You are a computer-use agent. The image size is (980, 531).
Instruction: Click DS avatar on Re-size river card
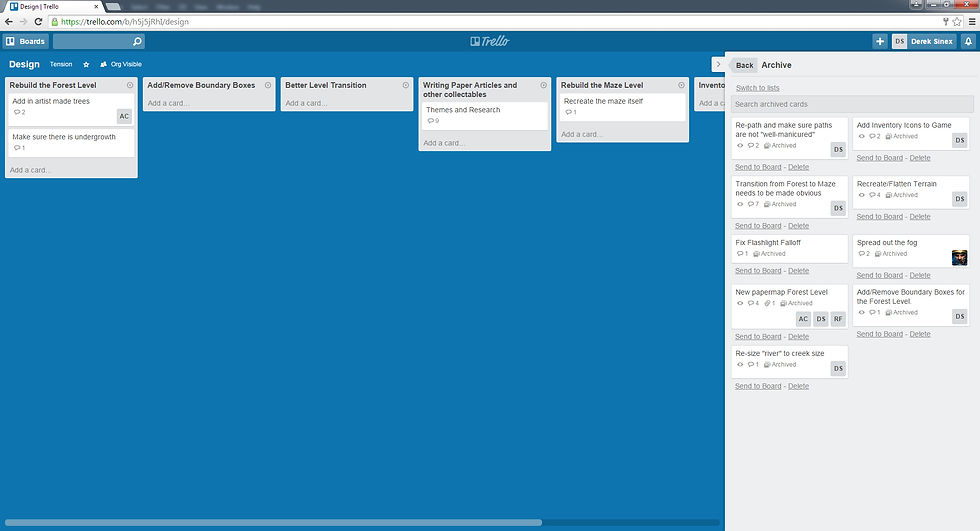pyautogui.click(x=838, y=369)
